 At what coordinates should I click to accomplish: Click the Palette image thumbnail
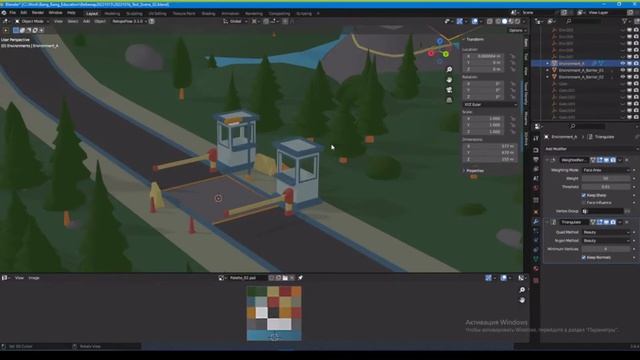pyautogui.click(x=274, y=313)
